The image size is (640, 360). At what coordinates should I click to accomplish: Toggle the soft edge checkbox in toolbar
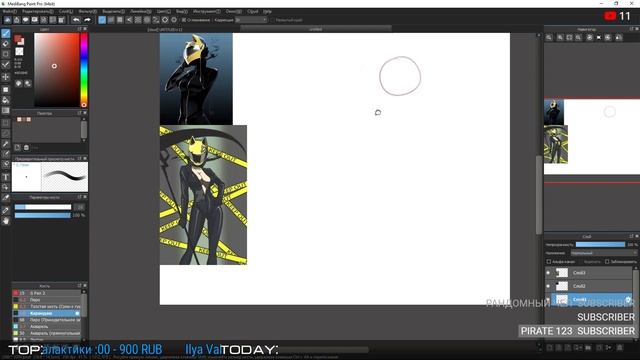tap(272, 20)
